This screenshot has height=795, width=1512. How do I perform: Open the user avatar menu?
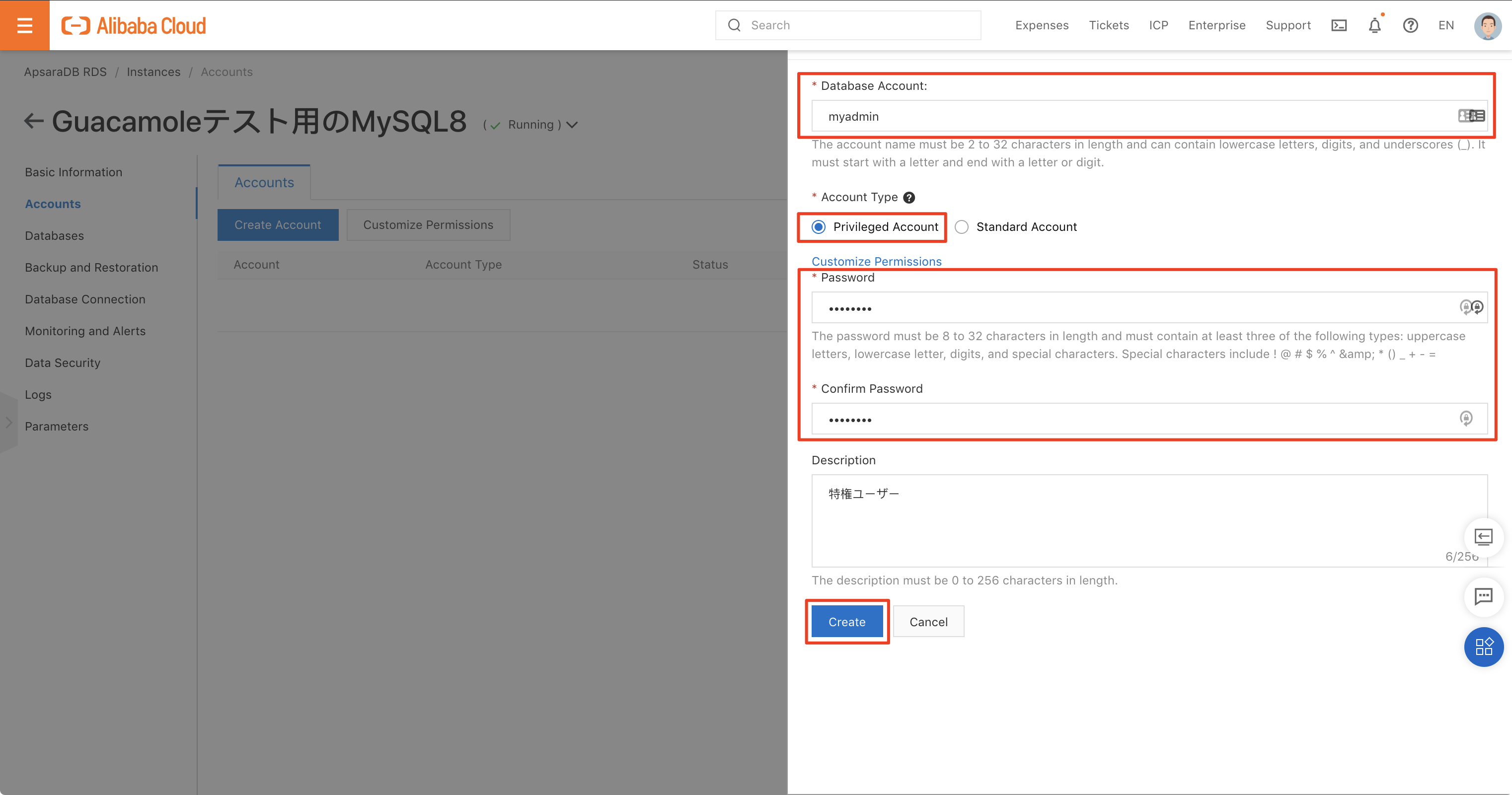click(x=1487, y=26)
